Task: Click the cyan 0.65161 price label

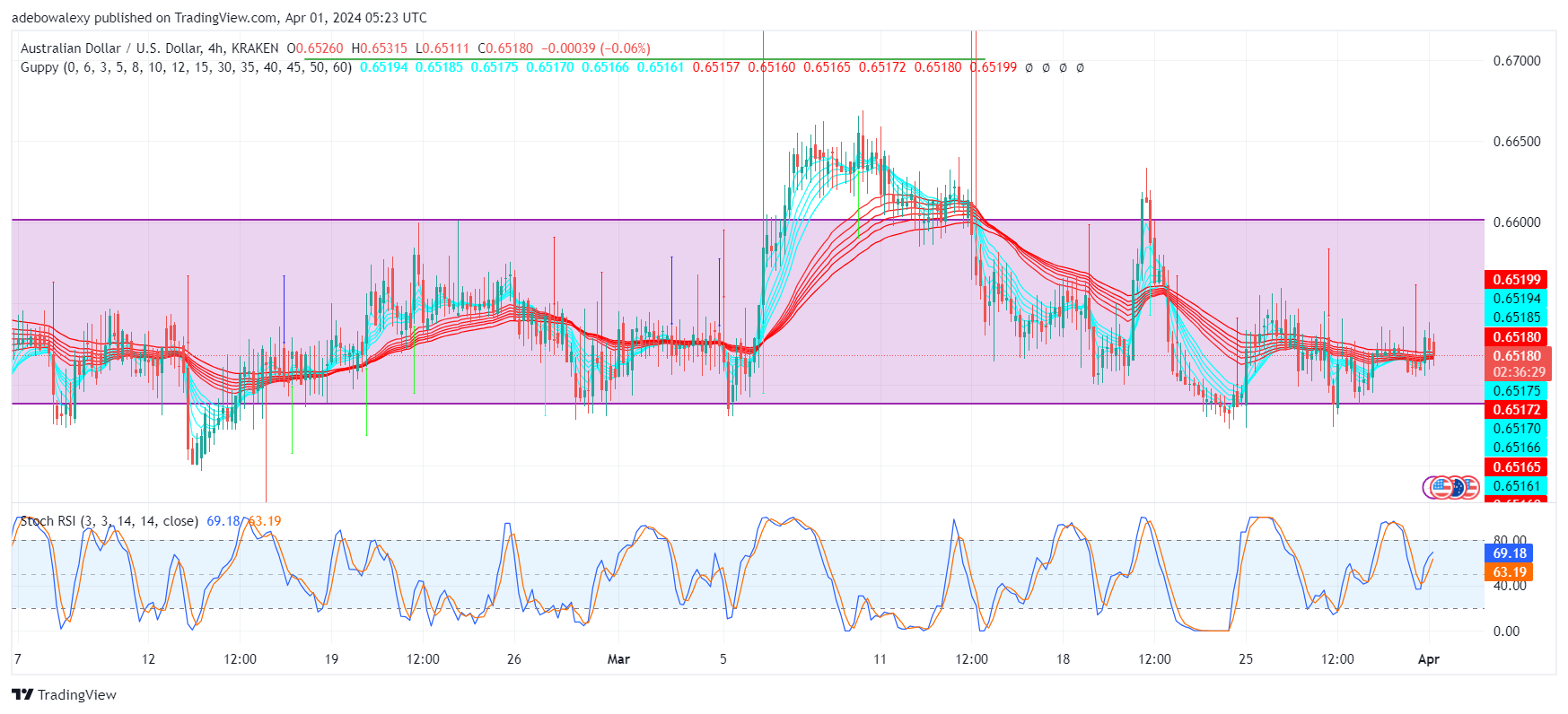Action: [x=1516, y=486]
